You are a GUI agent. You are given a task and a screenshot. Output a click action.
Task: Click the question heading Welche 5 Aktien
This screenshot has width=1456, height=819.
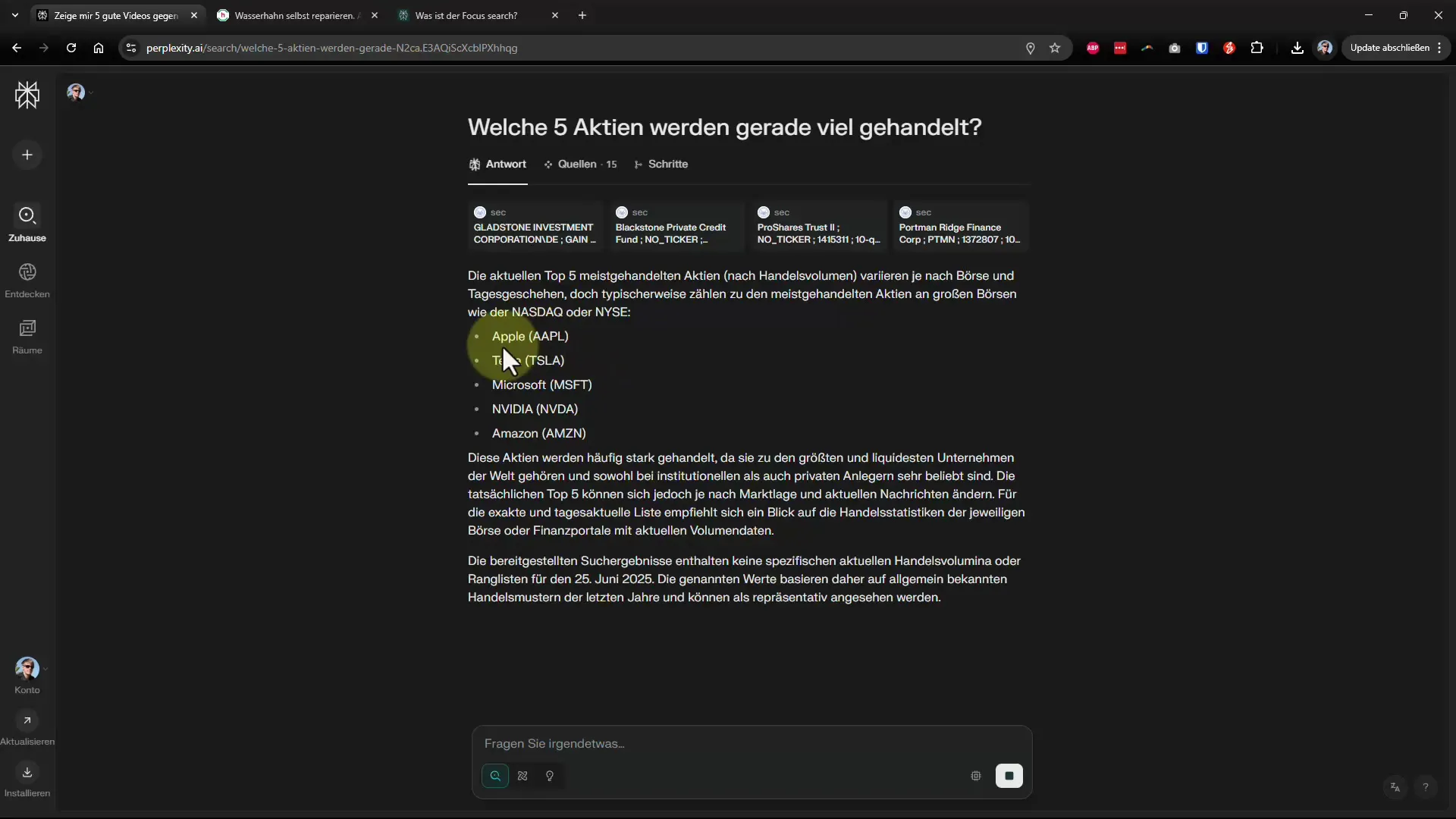724,127
